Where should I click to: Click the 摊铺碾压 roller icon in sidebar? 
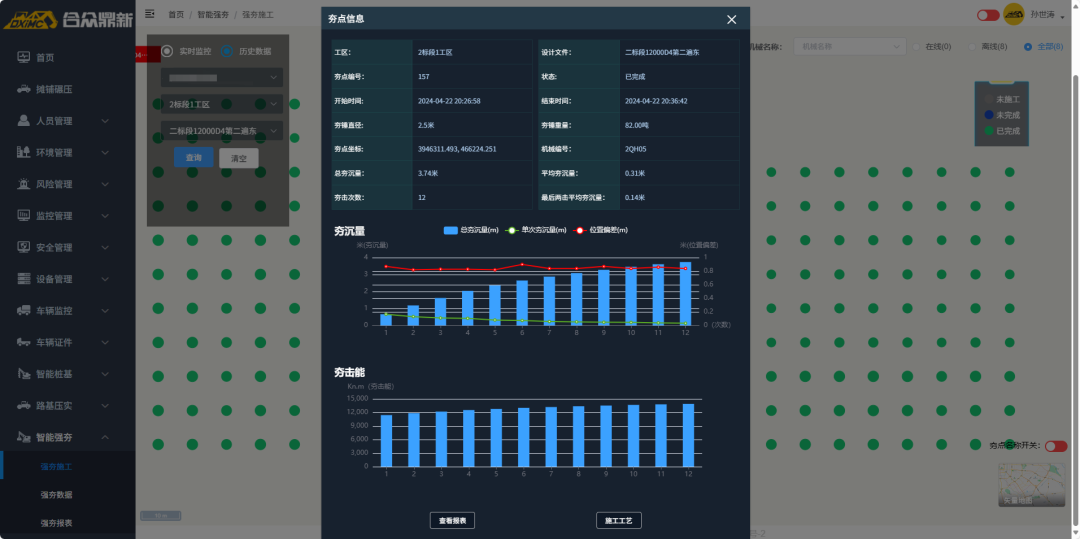coord(23,90)
